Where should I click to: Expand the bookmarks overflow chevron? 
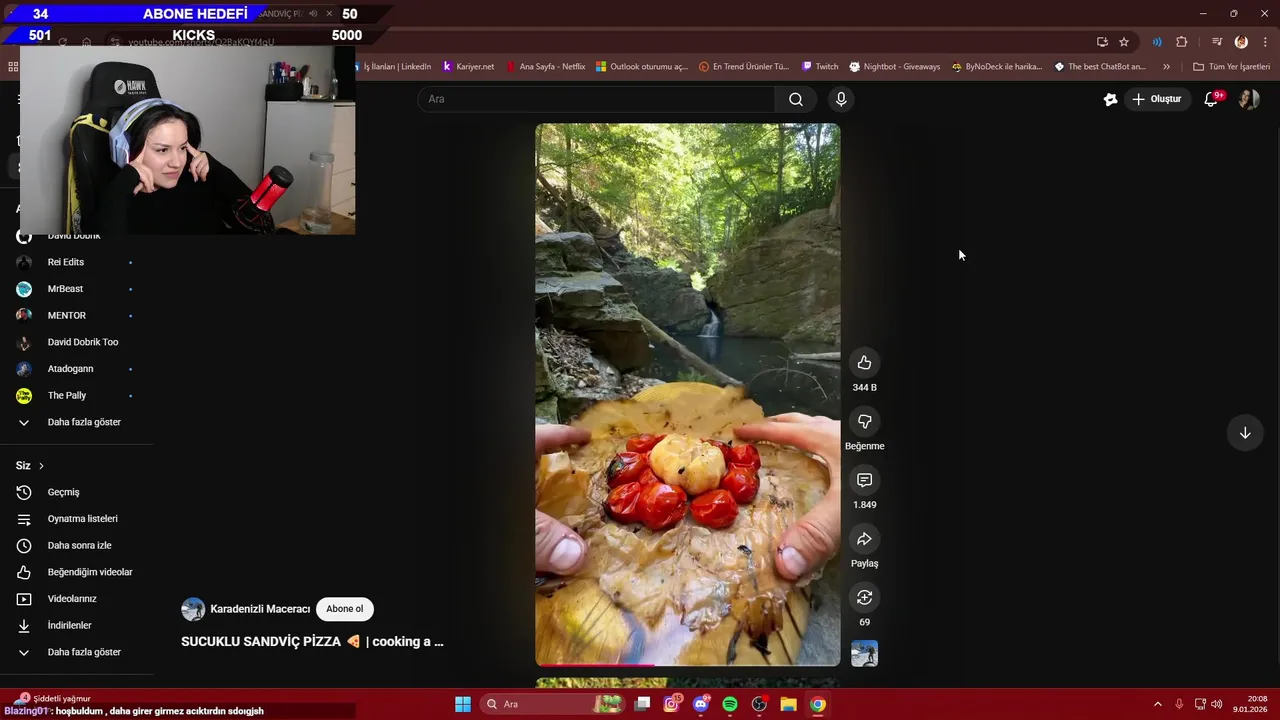(x=1166, y=67)
